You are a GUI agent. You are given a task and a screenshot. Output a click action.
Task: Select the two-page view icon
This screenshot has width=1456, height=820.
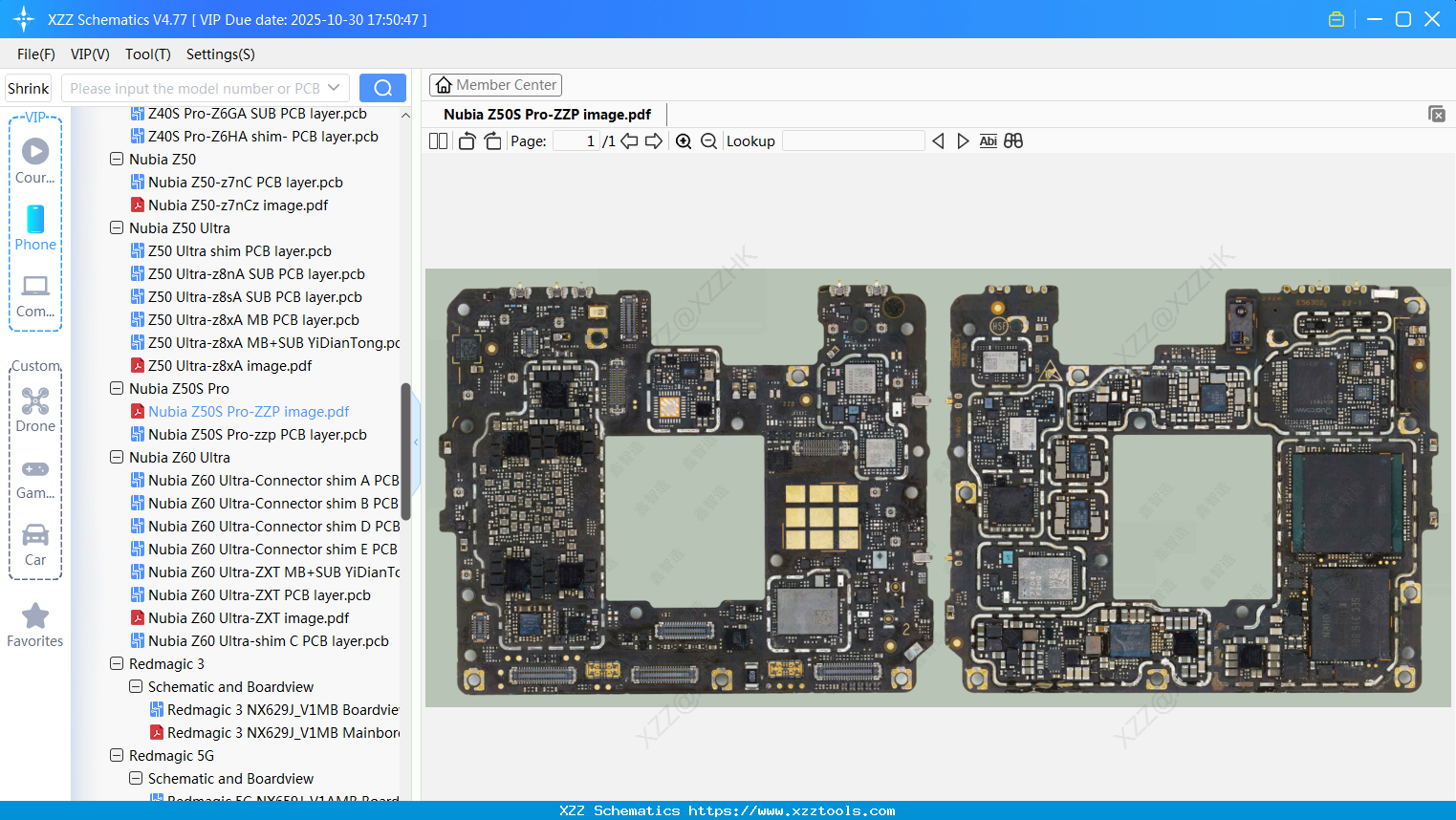coord(437,140)
